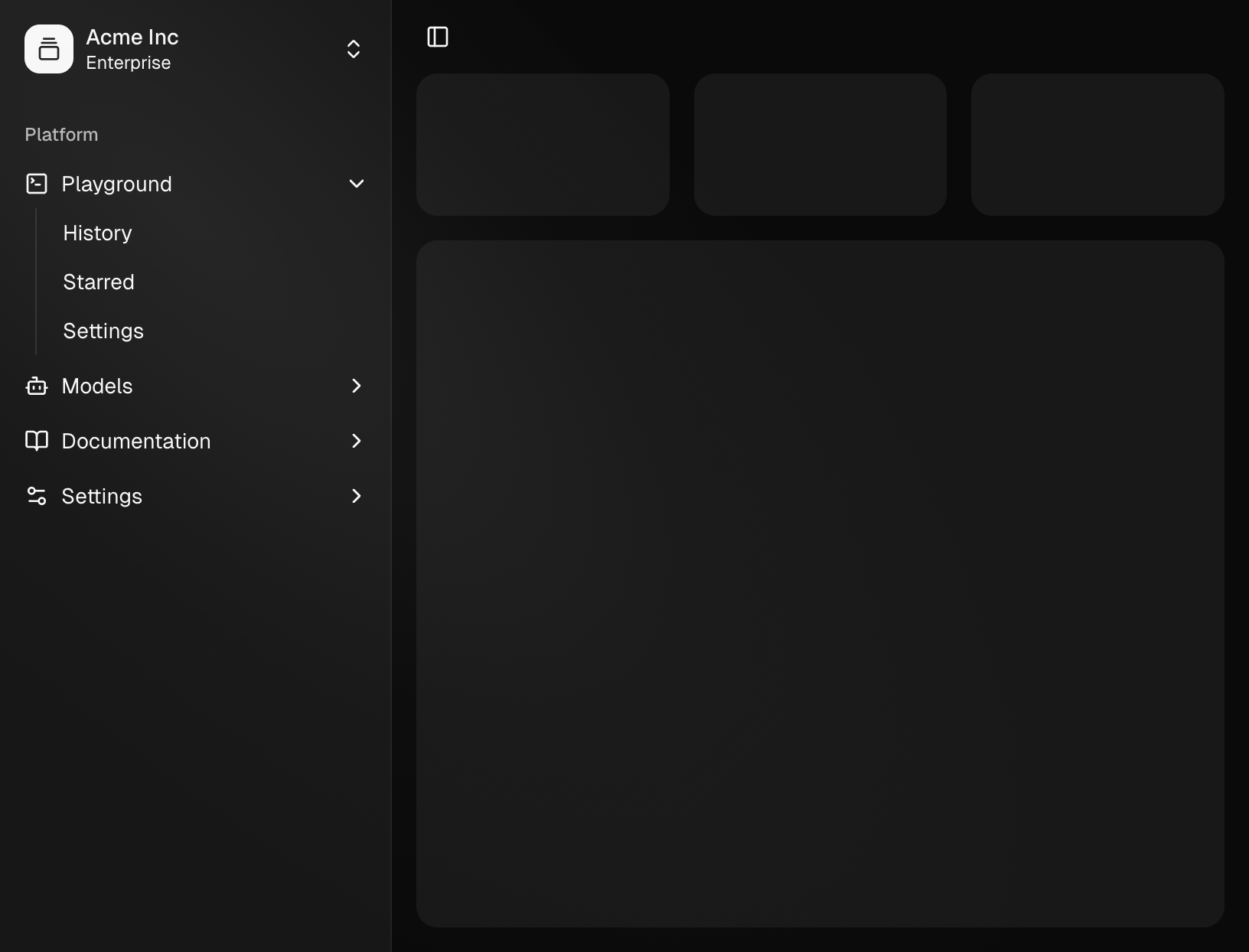Viewport: 1249px width, 952px height.
Task: Click the team switcher up-down chevron icon
Action: (353, 49)
